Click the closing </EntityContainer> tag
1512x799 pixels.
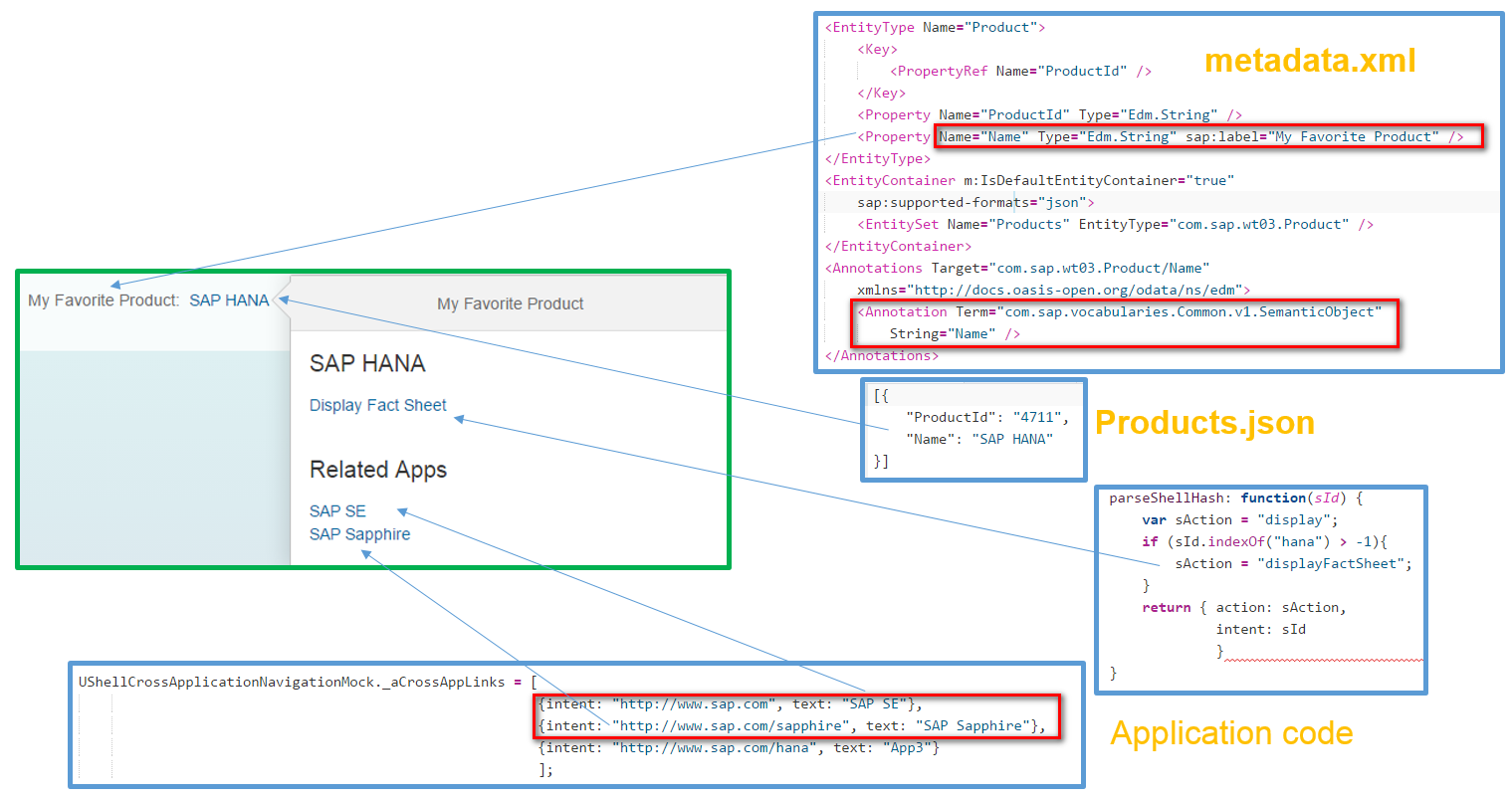point(898,247)
